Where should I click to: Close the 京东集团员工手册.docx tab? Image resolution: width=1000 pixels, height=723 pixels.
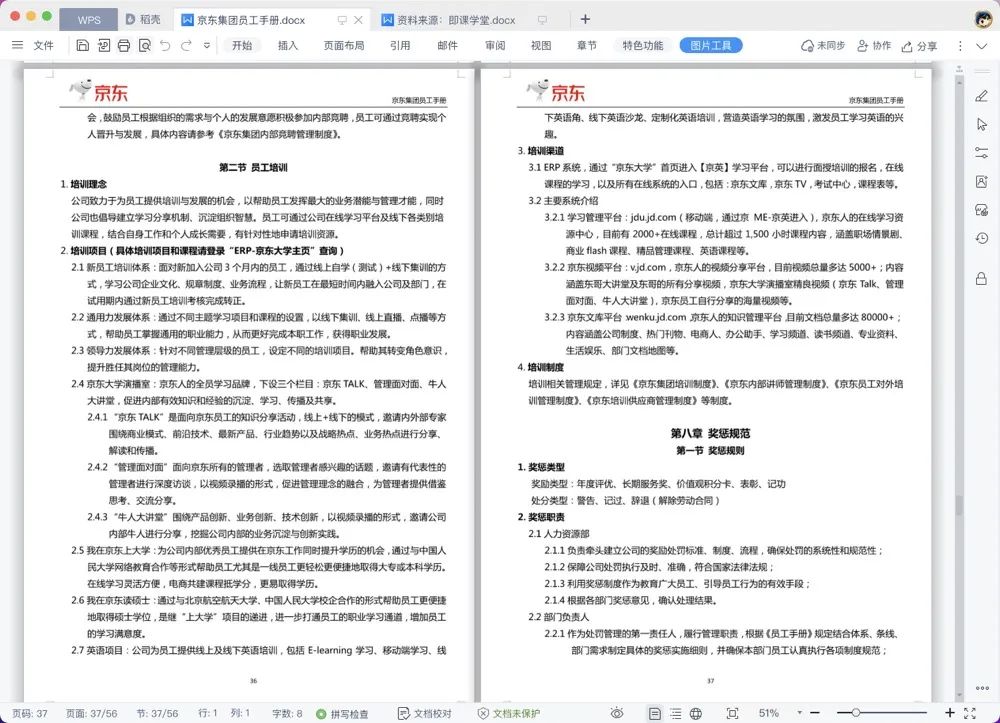point(358,20)
